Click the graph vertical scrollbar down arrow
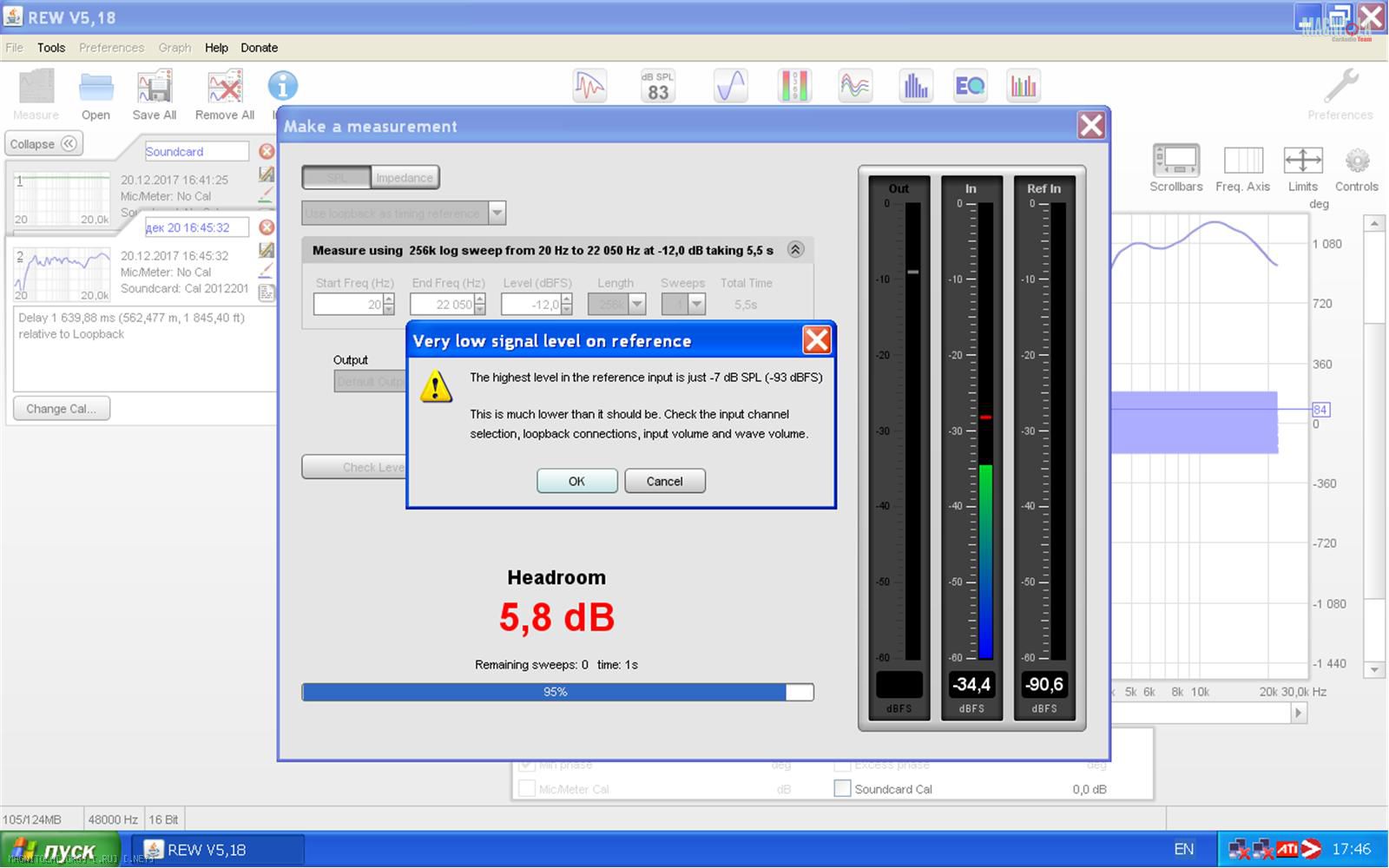Viewport: 1389px width, 868px height. (1373, 669)
